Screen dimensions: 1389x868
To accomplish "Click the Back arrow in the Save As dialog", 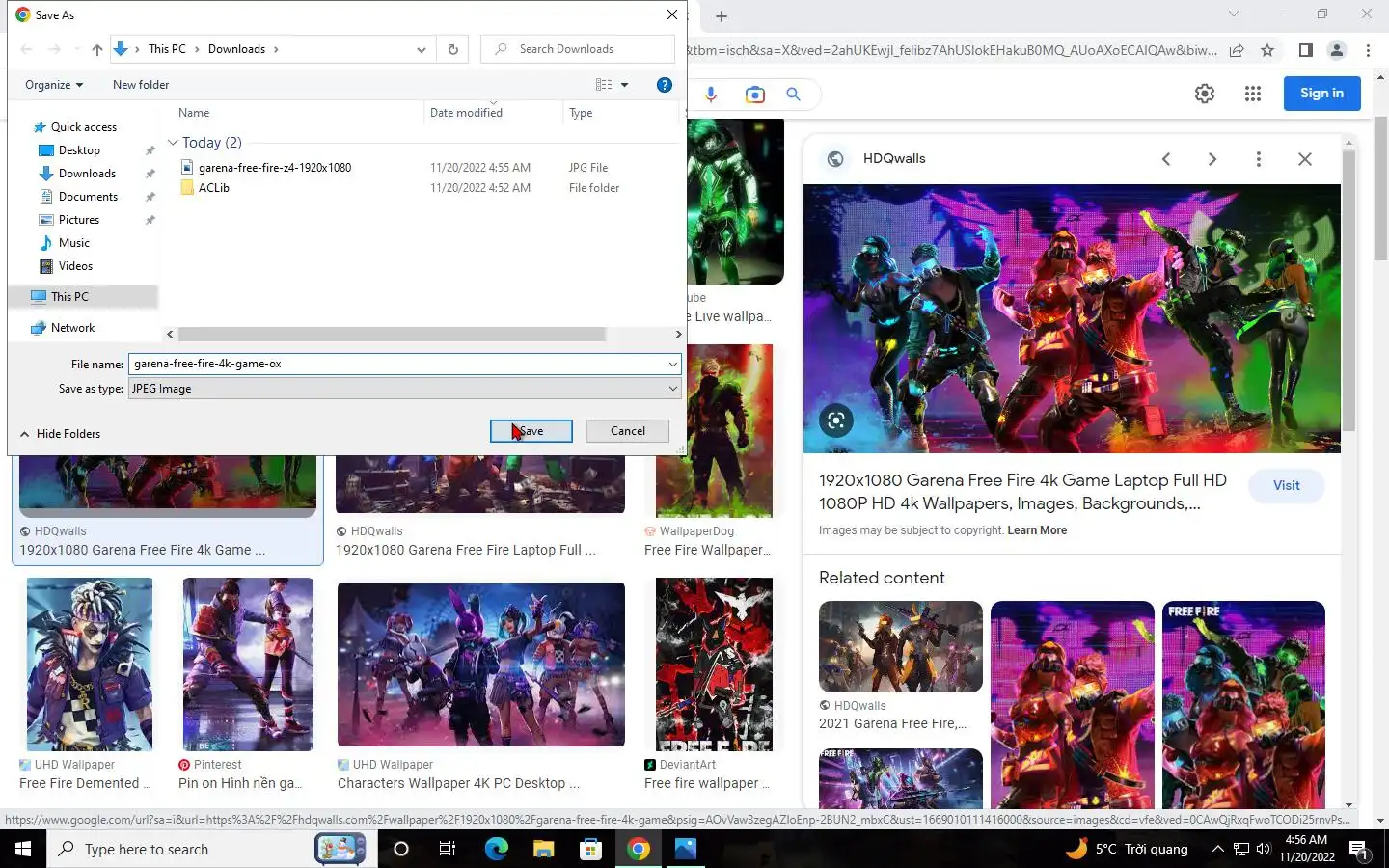I will coord(26,49).
